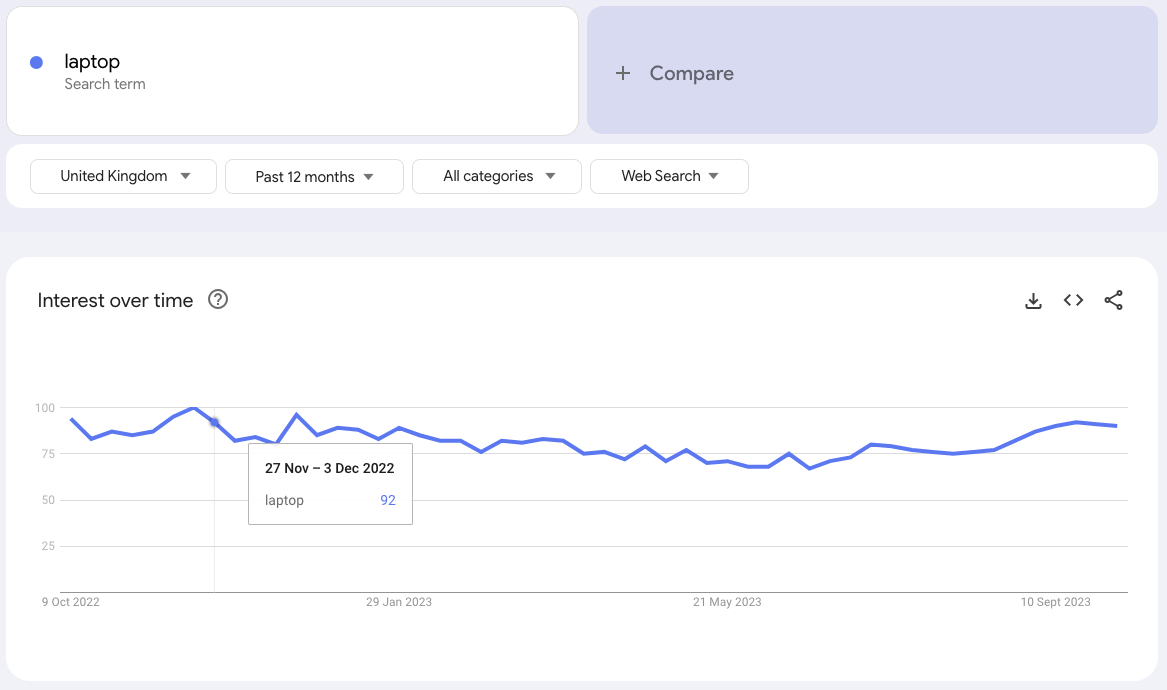Share the Interest over time chart
The height and width of the screenshot is (690, 1167).
[x=1113, y=300]
